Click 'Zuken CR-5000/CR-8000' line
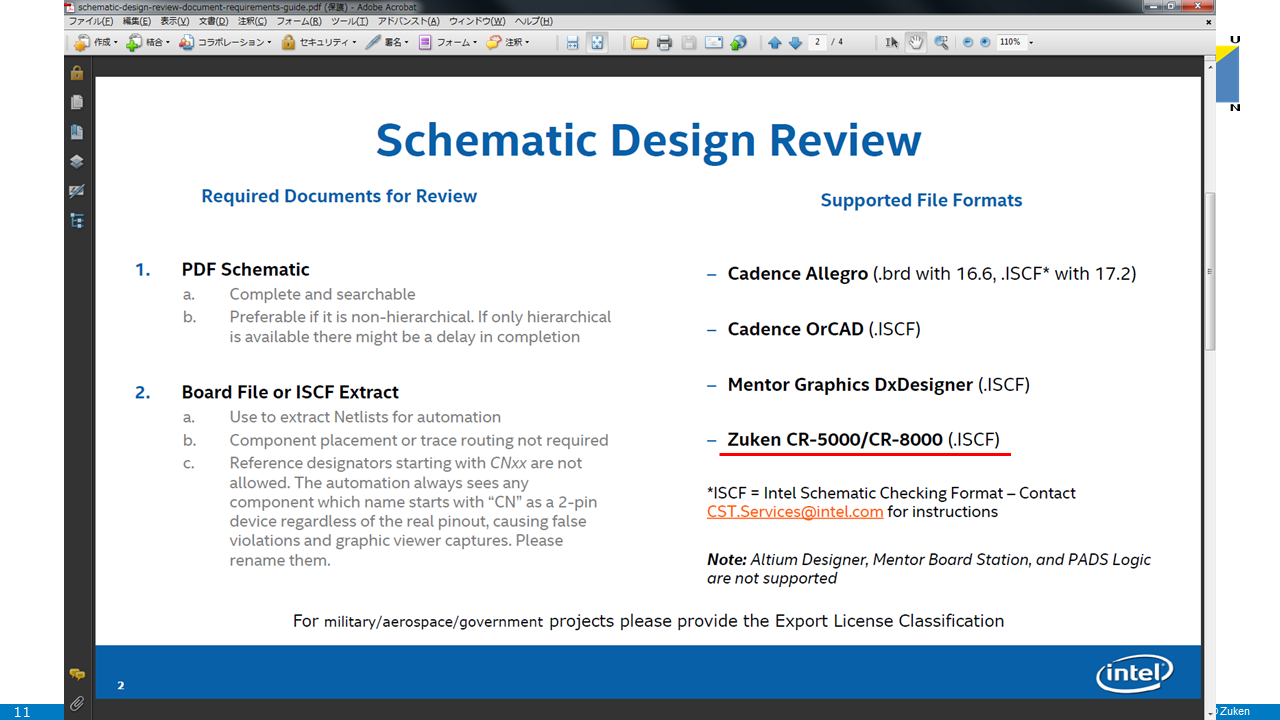This screenshot has width=1280, height=720. 863,440
